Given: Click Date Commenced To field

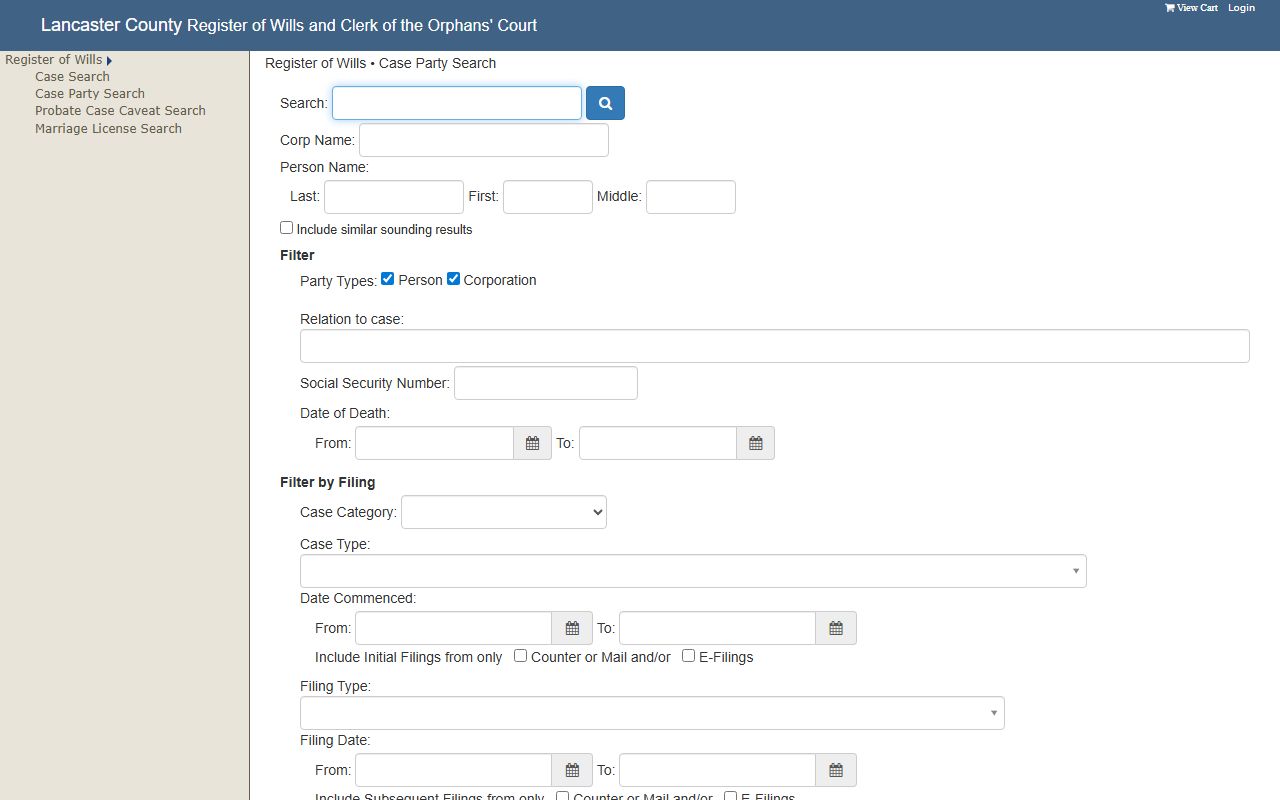Looking at the screenshot, I should tap(718, 628).
